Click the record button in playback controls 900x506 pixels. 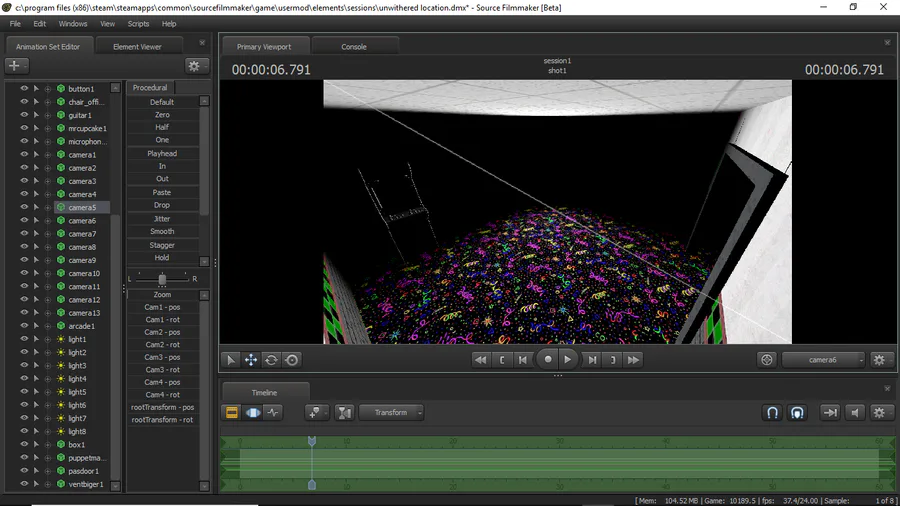coord(547,360)
